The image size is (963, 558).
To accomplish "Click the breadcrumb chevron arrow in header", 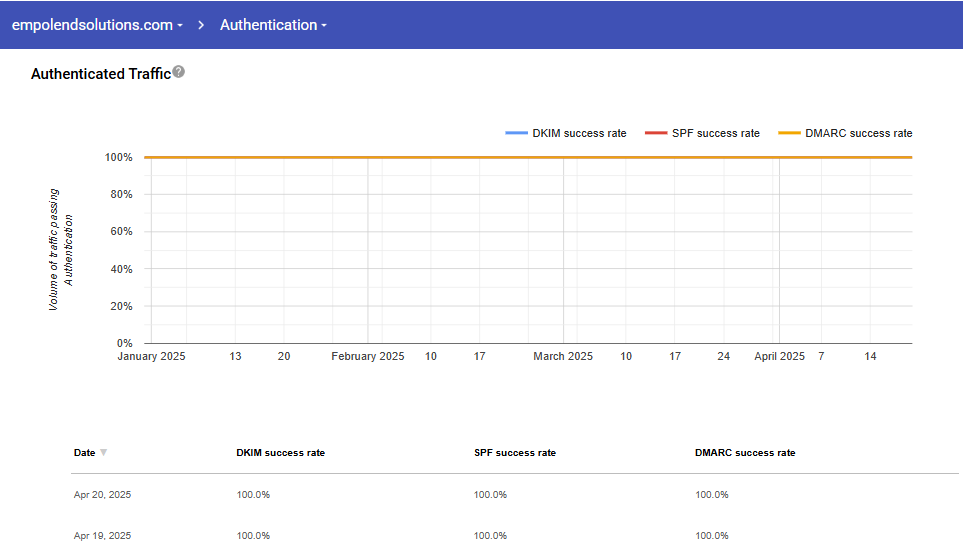I will pos(201,25).
